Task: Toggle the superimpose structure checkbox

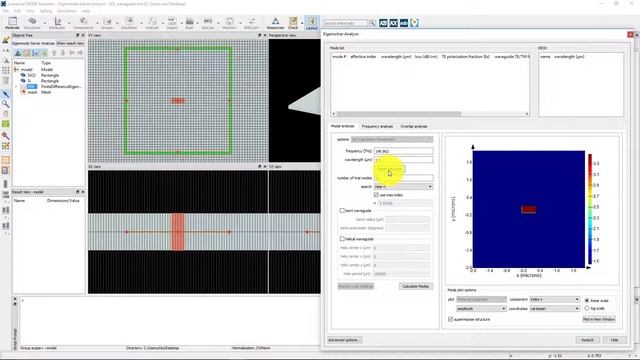Action: (x=451, y=319)
